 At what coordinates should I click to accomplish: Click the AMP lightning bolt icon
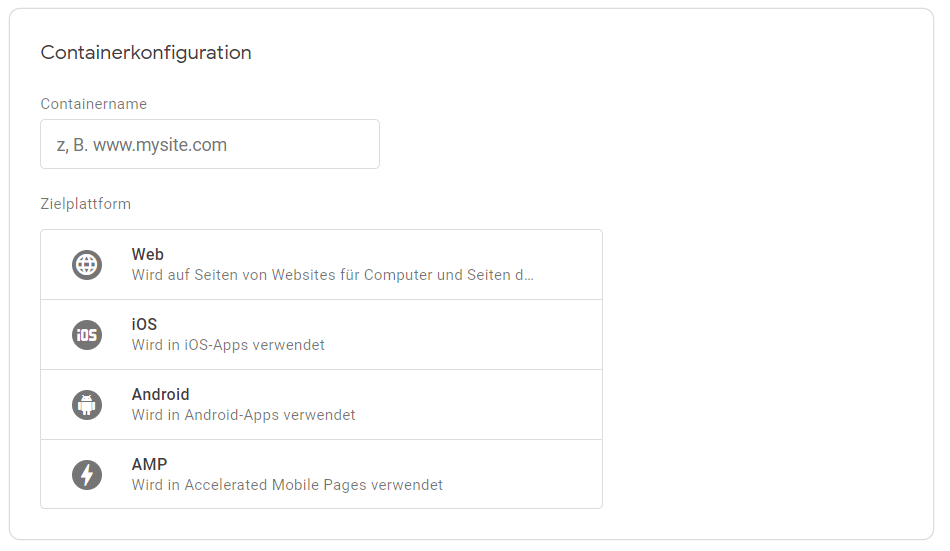[x=87, y=475]
